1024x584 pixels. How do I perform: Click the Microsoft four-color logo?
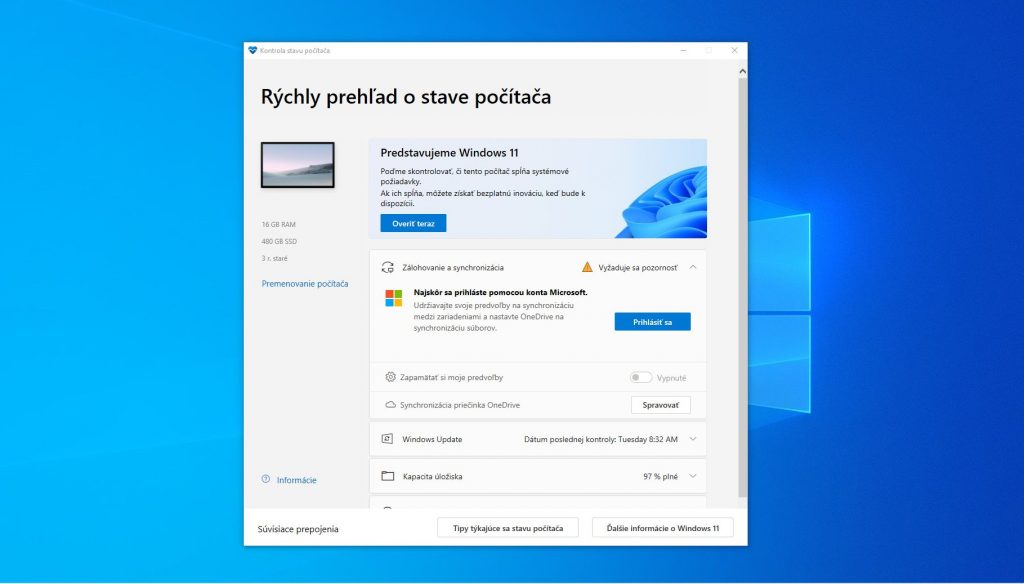click(x=394, y=299)
